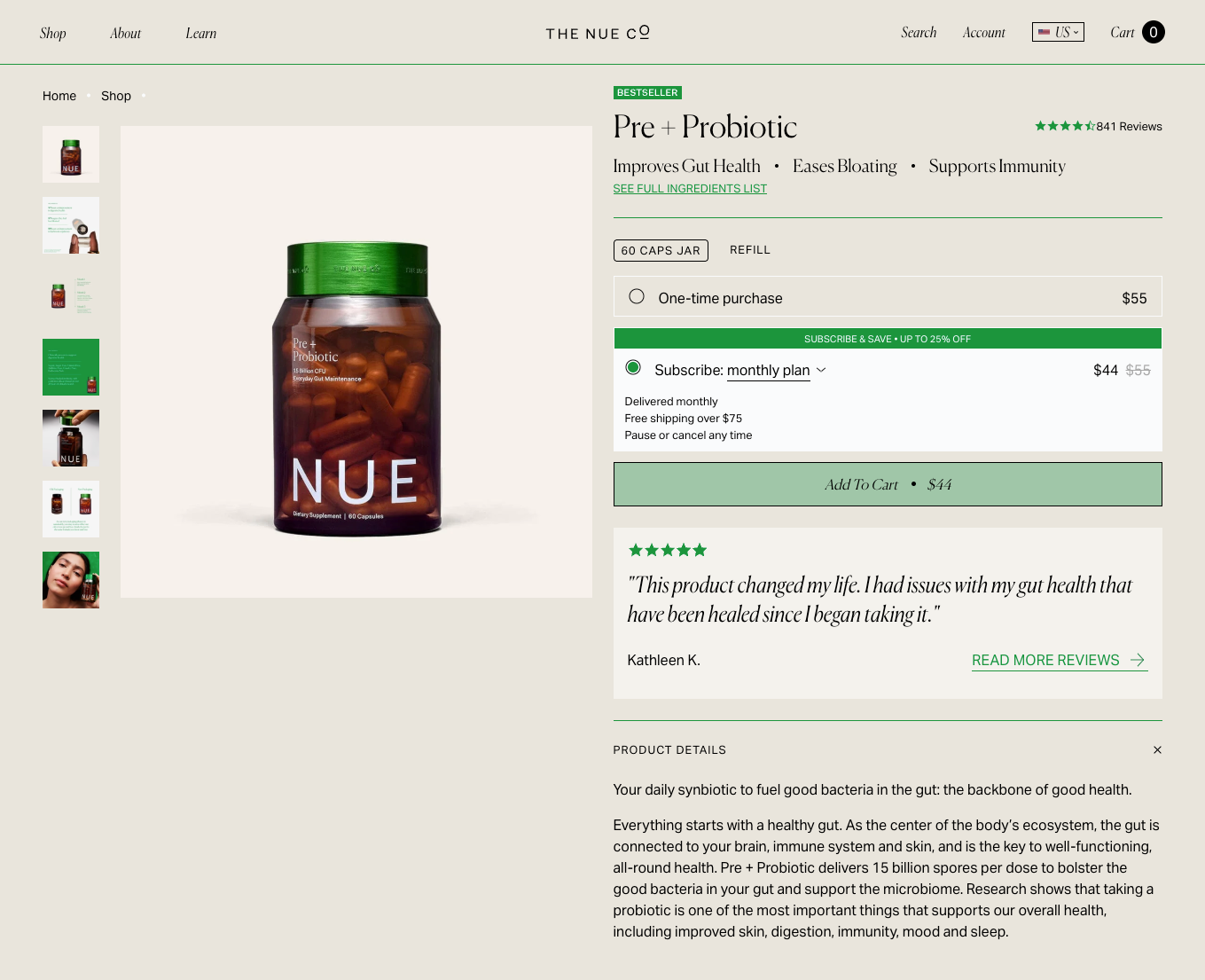Open See Full Ingredients List link
Image resolution: width=1205 pixels, height=980 pixels.
pyautogui.click(x=690, y=189)
